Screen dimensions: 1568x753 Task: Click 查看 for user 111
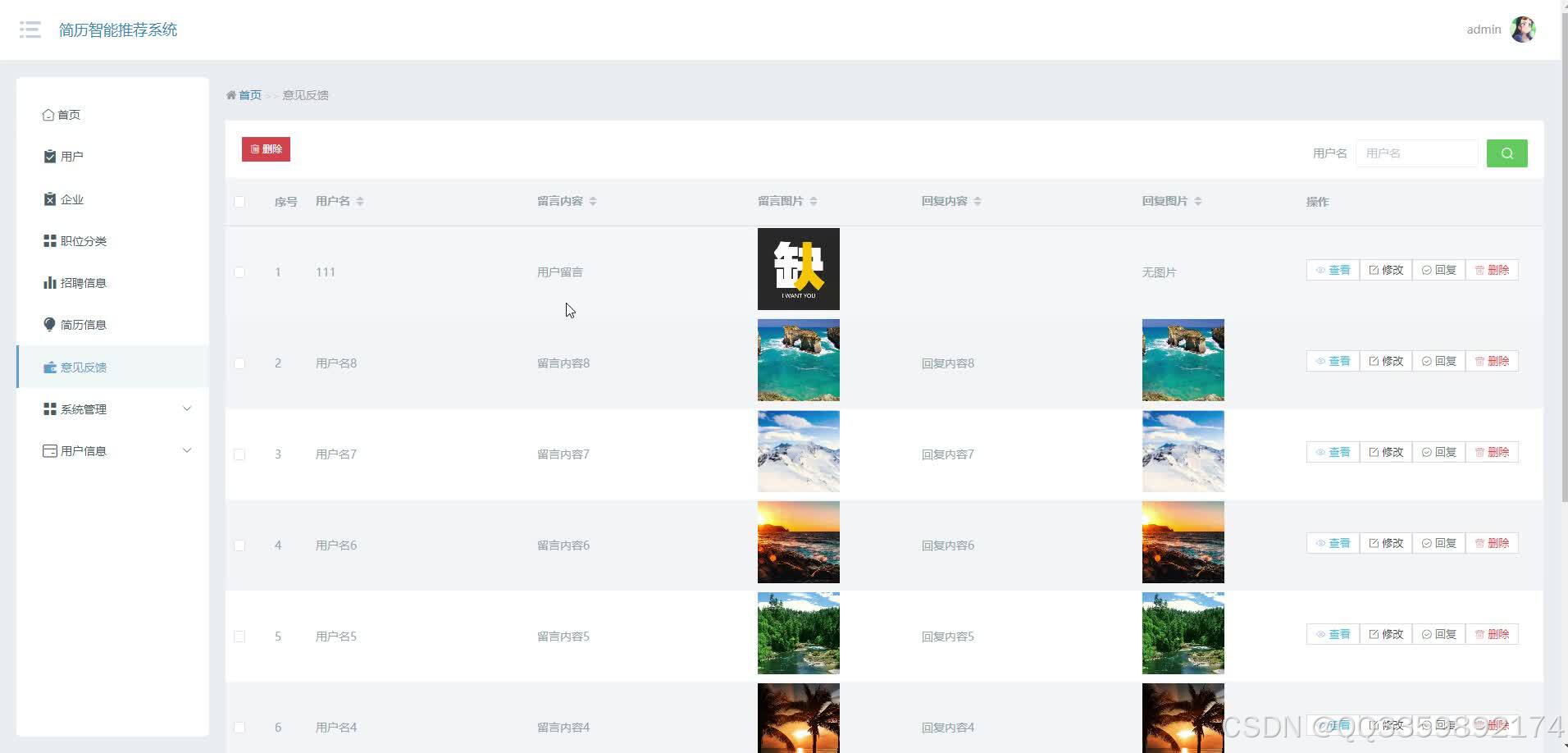coord(1333,270)
